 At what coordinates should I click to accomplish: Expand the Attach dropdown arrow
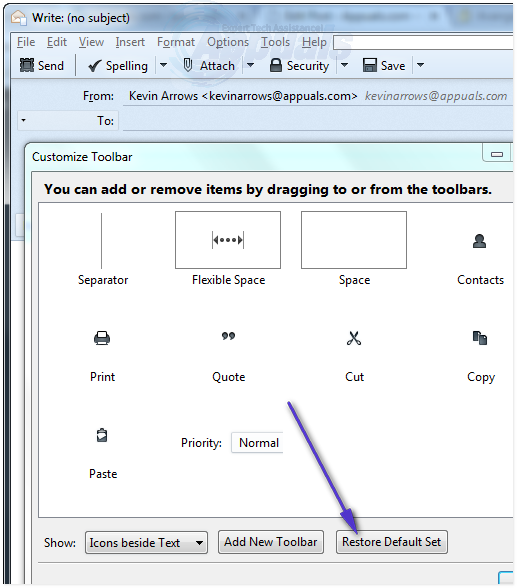250,65
